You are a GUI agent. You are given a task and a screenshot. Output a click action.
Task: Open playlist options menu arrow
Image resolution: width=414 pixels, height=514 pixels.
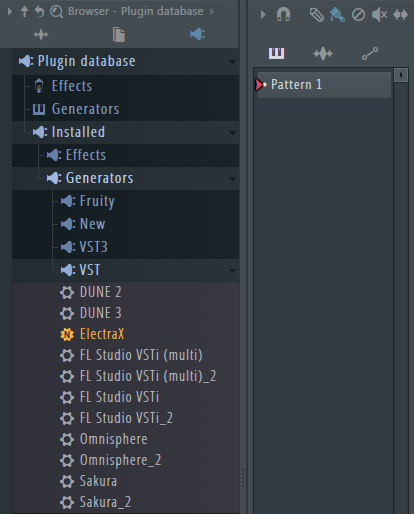coord(263,14)
